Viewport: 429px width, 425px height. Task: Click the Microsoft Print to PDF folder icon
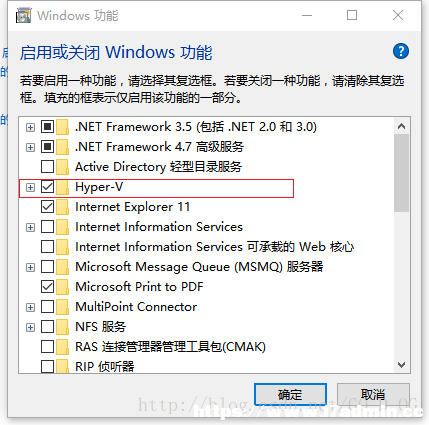coord(62,287)
